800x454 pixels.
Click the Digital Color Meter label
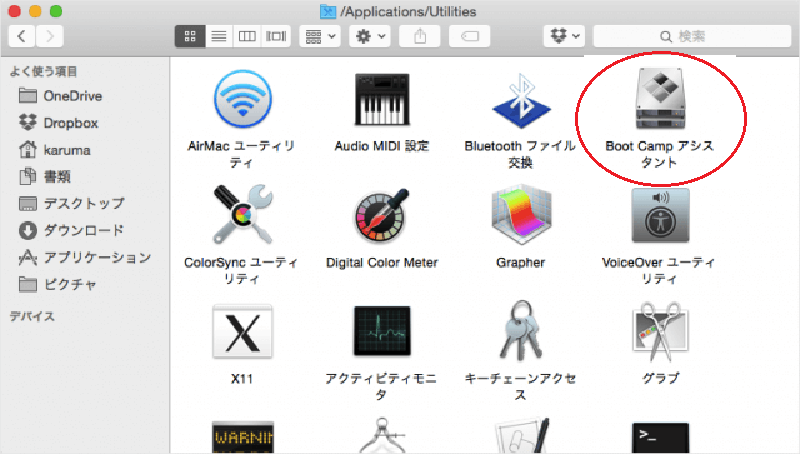382,263
